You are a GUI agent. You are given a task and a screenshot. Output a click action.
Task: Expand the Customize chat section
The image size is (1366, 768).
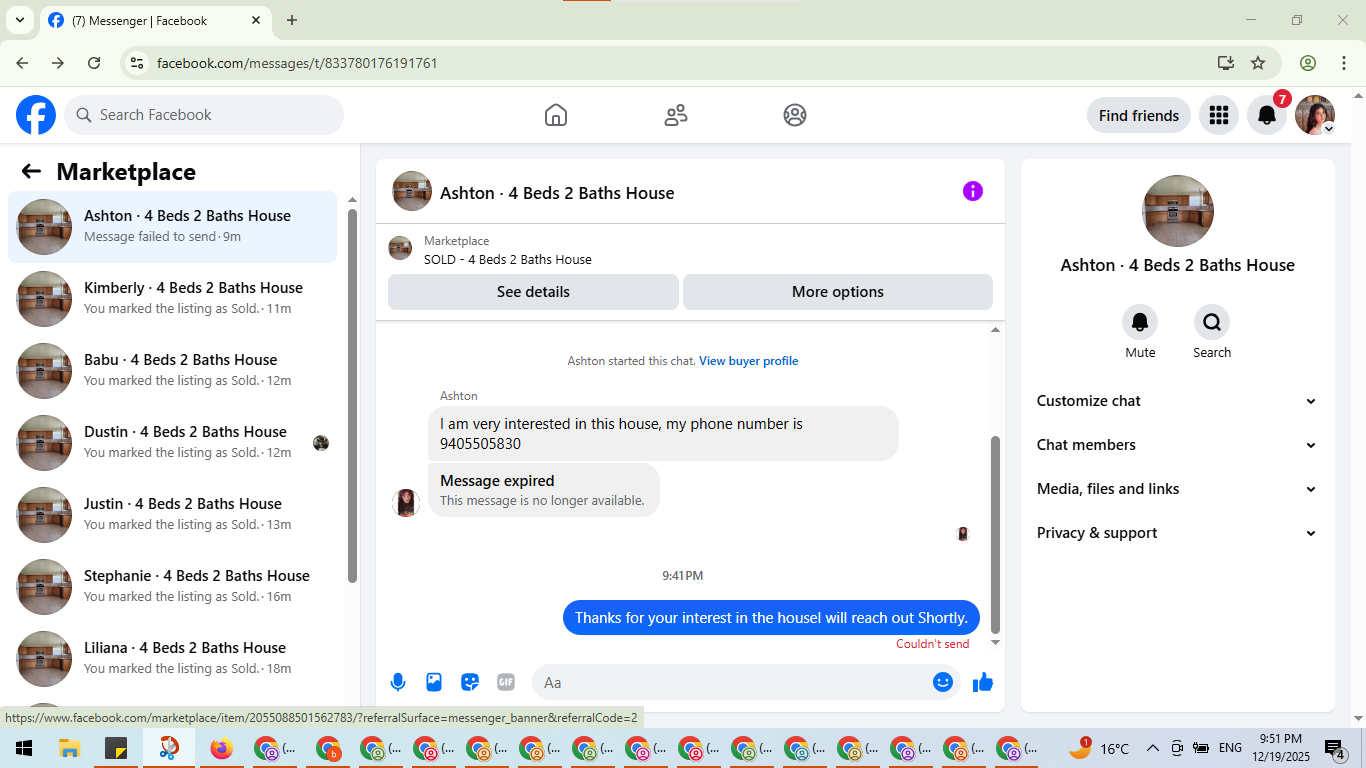[1178, 401]
